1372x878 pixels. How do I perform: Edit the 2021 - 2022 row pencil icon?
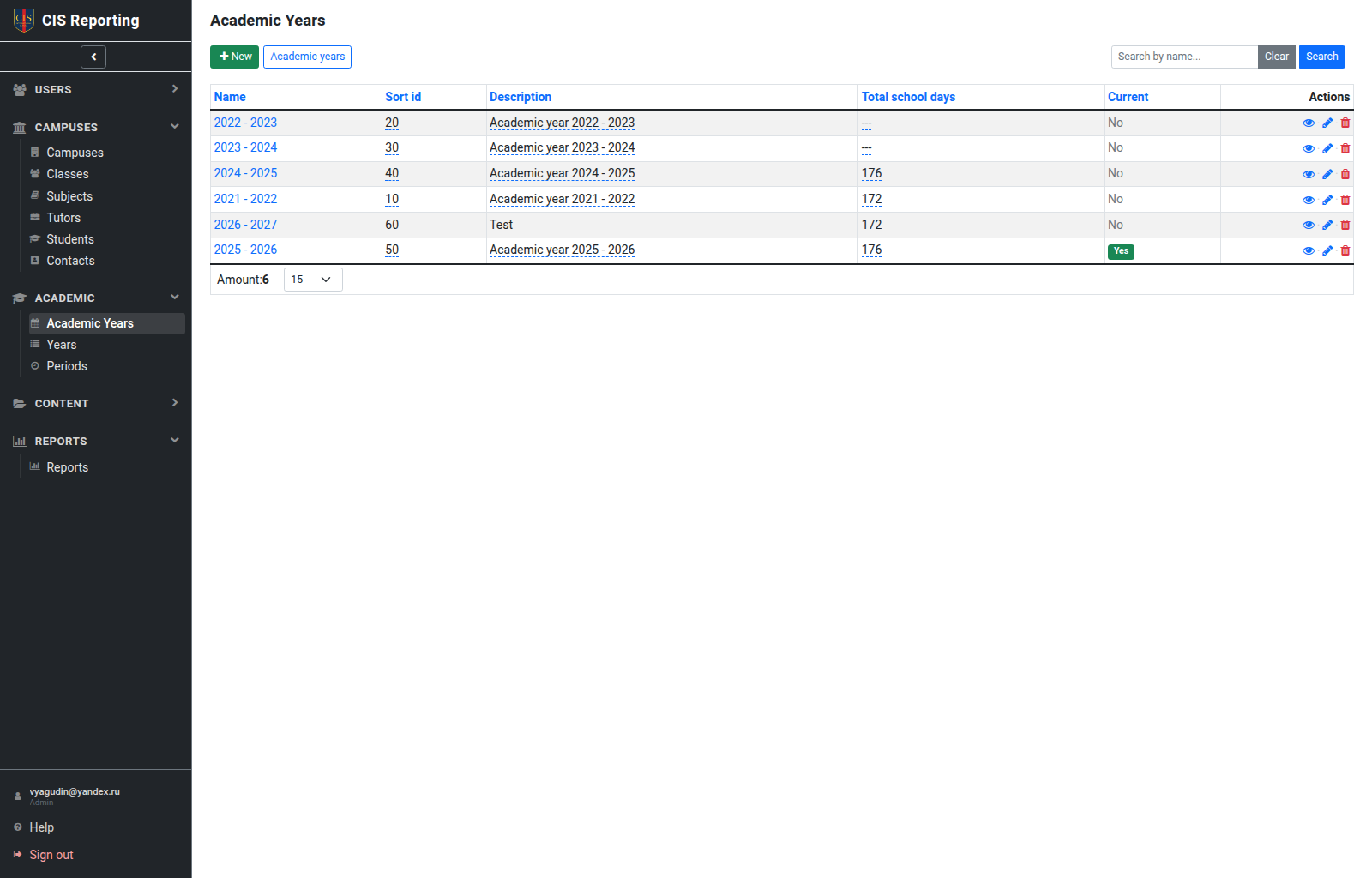(1327, 201)
